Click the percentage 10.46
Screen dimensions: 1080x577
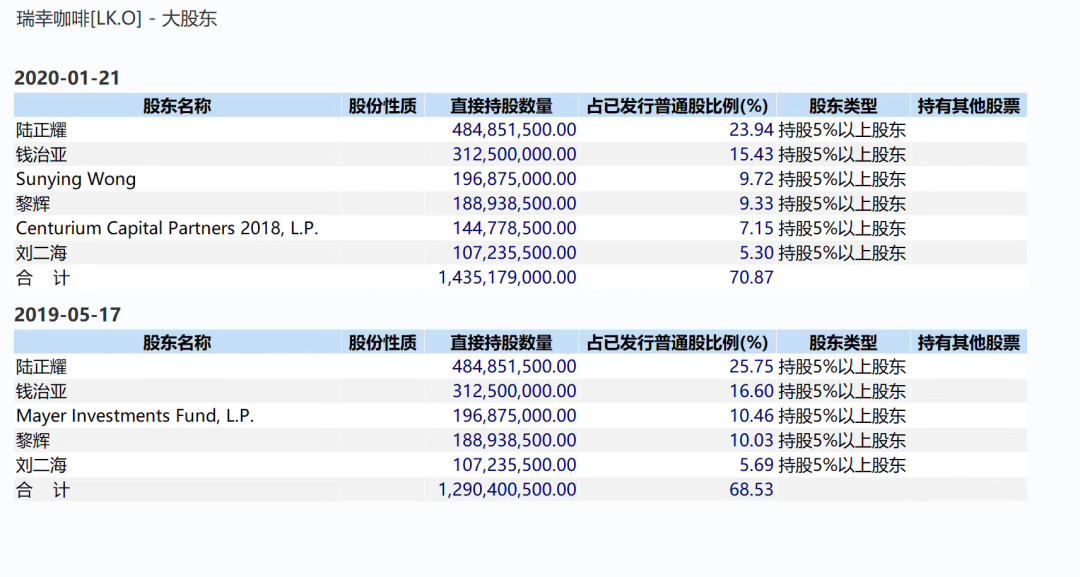pos(751,417)
